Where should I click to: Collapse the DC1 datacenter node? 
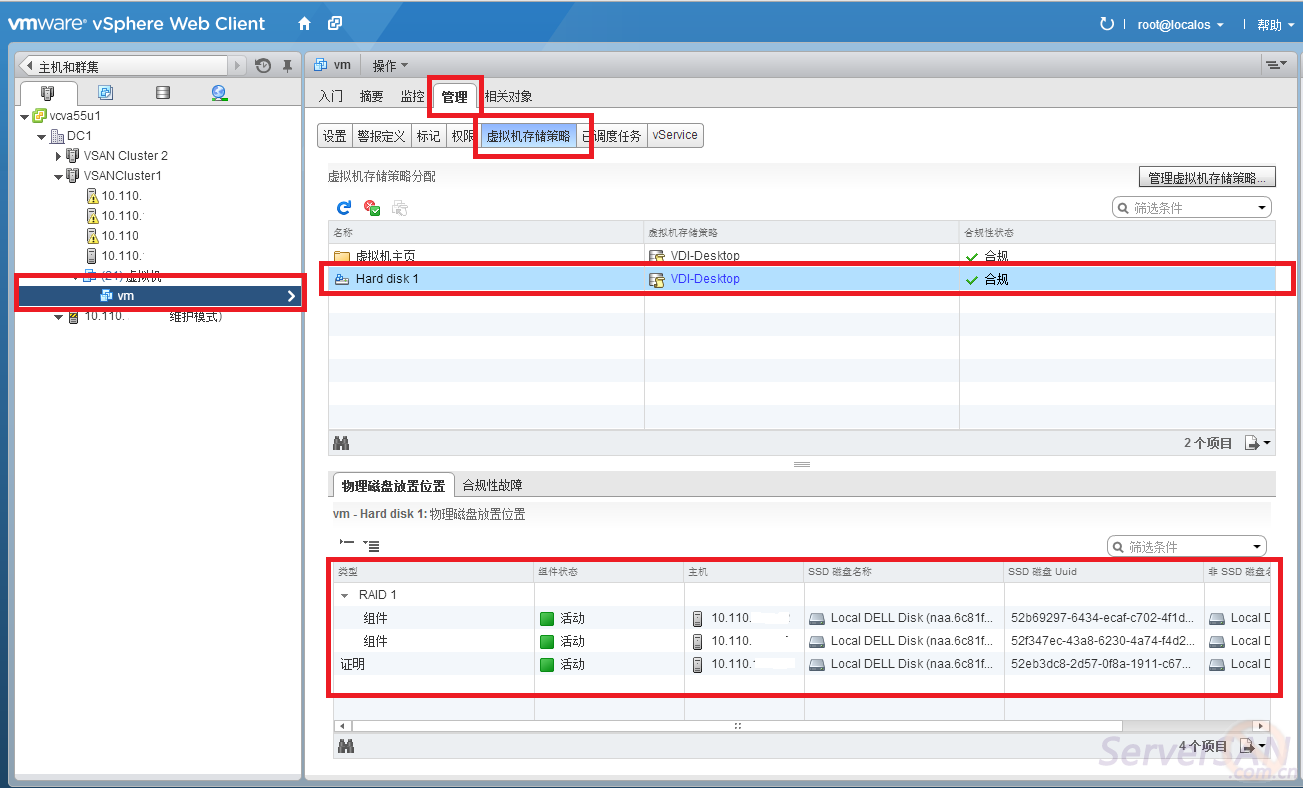coord(42,136)
